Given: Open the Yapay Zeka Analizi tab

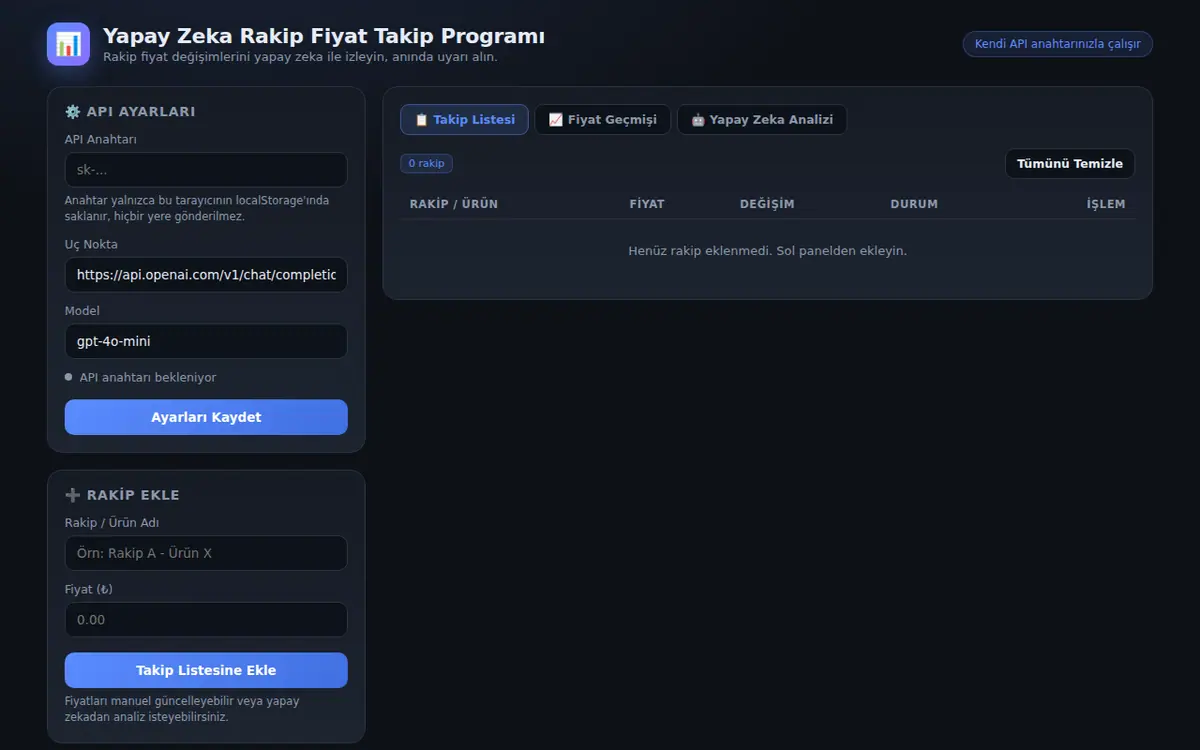Looking at the screenshot, I should [762, 120].
